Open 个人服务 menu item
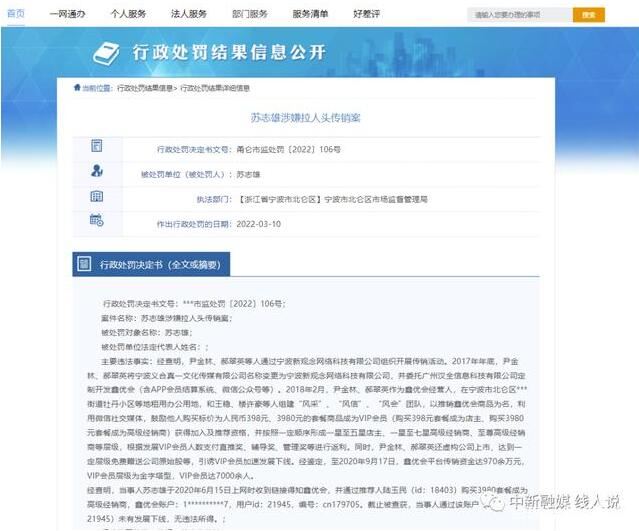Screen dimensions: 639x531 point(128,14)
